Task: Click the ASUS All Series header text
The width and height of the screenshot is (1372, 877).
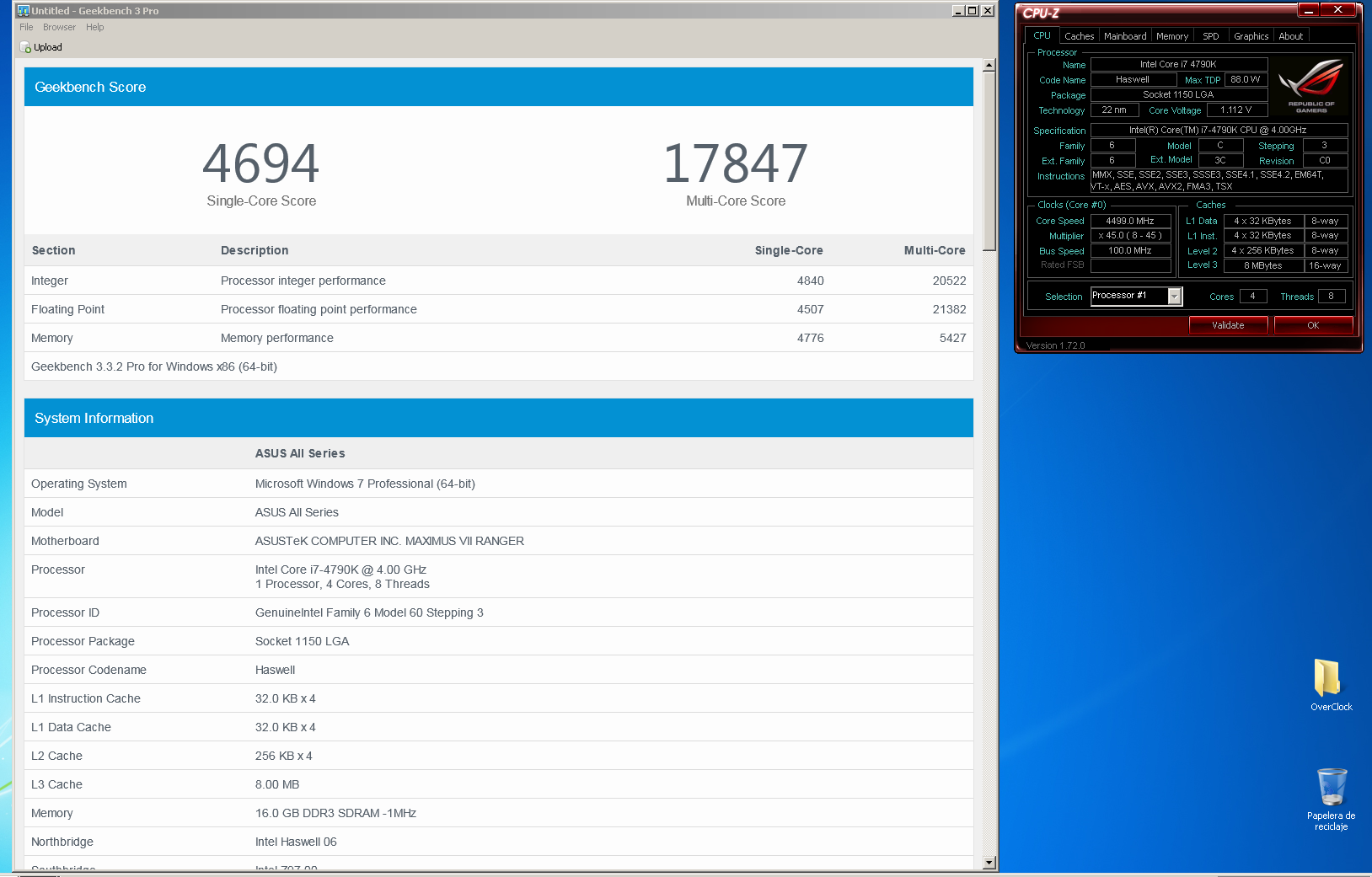Action: (x=300, y=453)
